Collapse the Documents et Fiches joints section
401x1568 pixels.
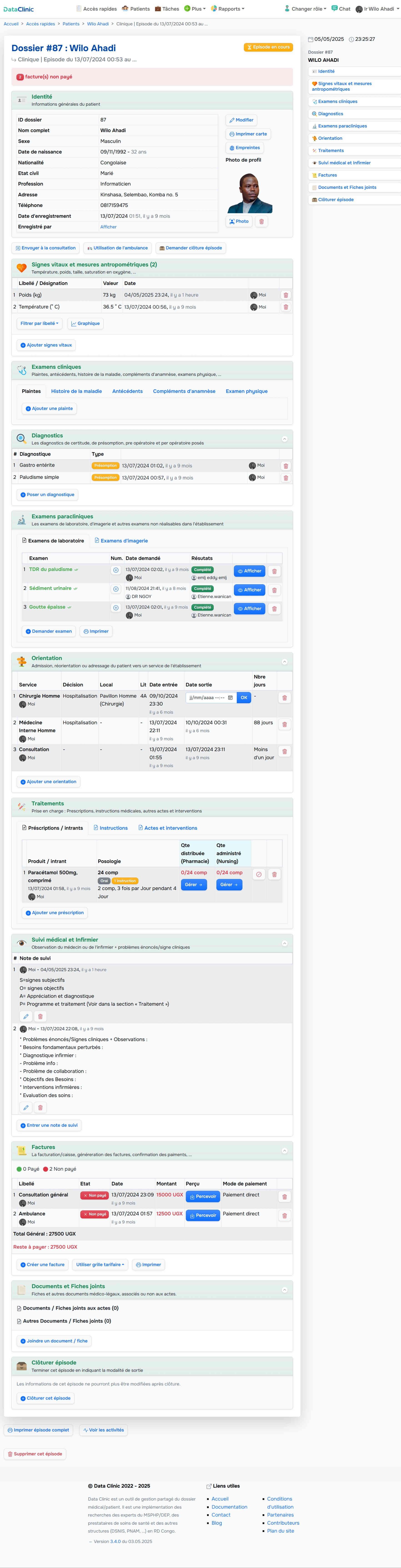coord(285,1290)
